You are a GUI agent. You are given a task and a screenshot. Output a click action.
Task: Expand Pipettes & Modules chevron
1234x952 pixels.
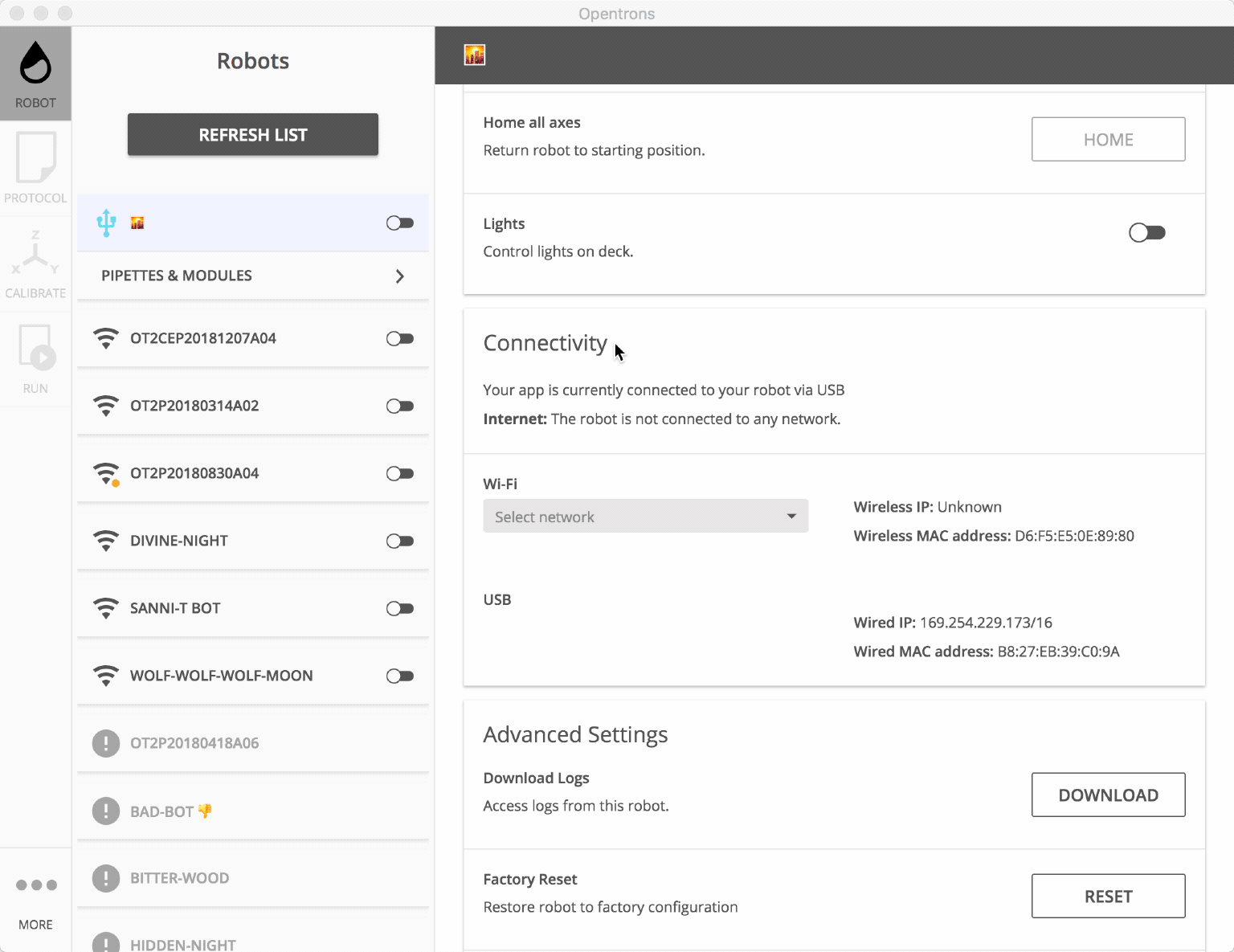pyautogui.click(x=400, y=276)
